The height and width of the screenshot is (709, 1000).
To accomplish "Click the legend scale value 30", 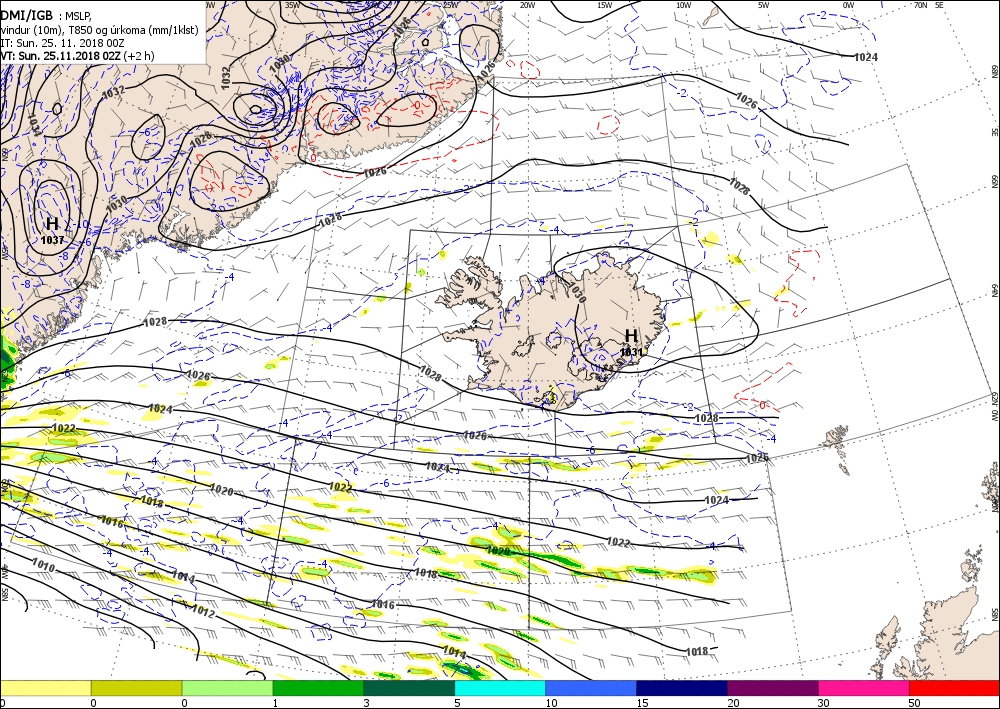I will pyautogui.click(x=824, y=703).
